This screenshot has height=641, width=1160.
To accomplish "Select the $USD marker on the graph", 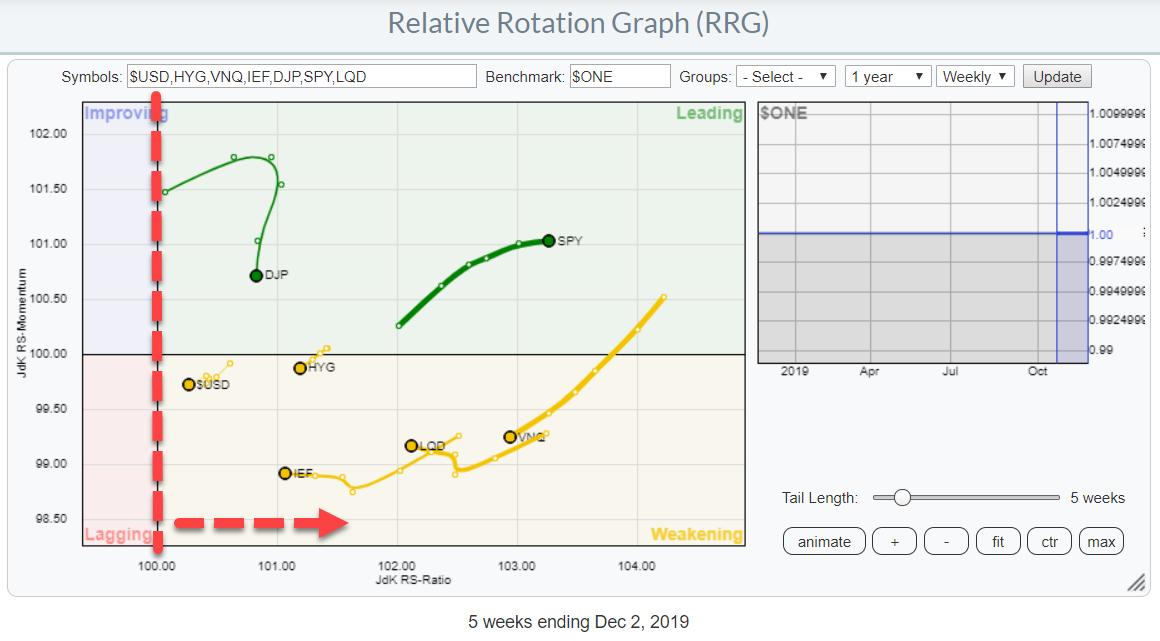I will click(x=189, y=384).
